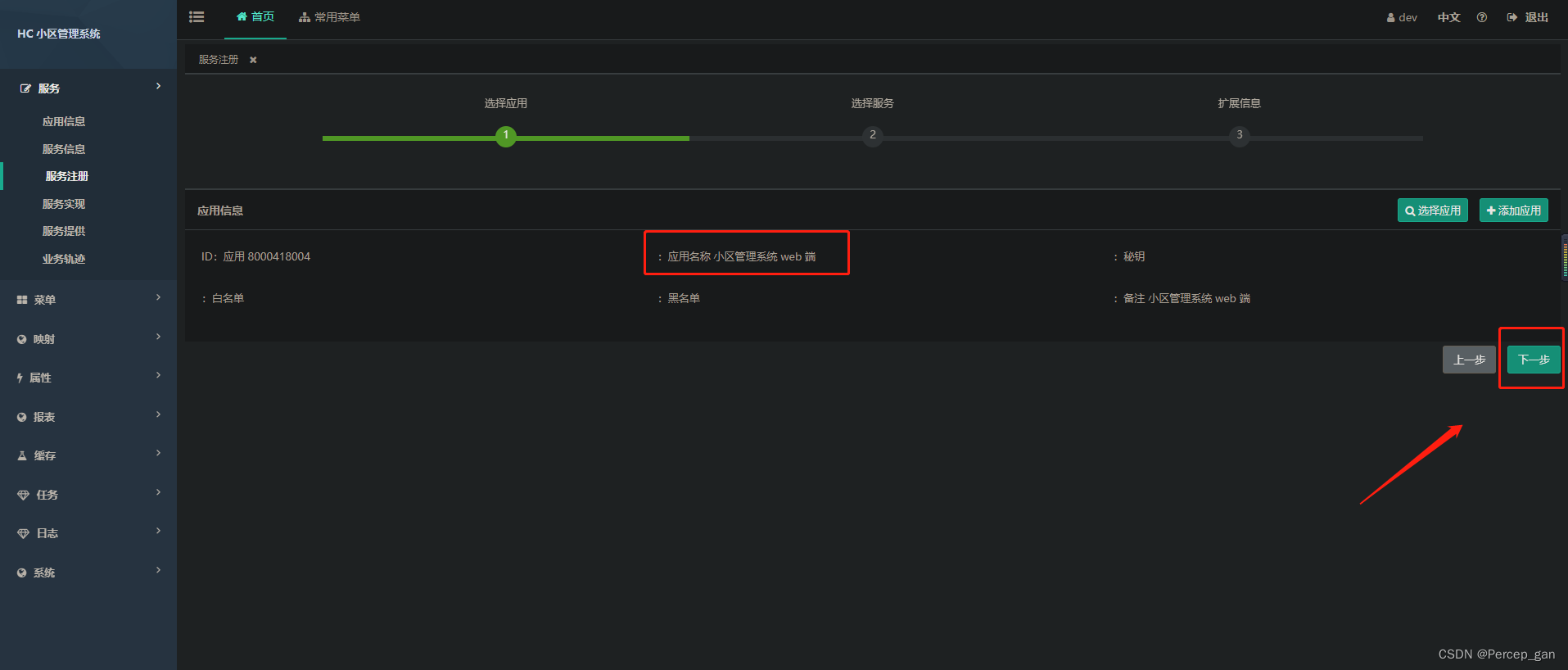Click the grid icon beside 菜单
Screen dimensions: 1568x670
[22, 300]
